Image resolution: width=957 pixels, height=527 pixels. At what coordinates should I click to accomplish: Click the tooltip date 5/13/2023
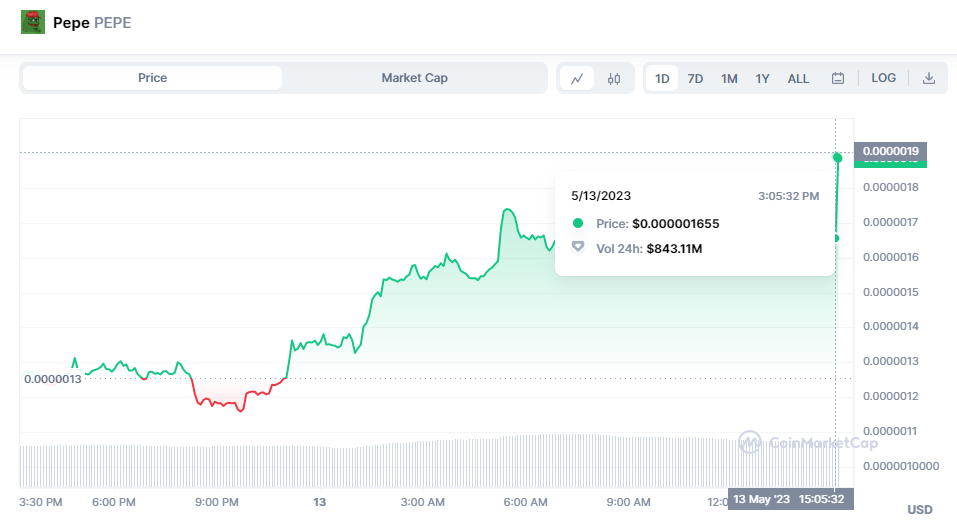[601, 196]
